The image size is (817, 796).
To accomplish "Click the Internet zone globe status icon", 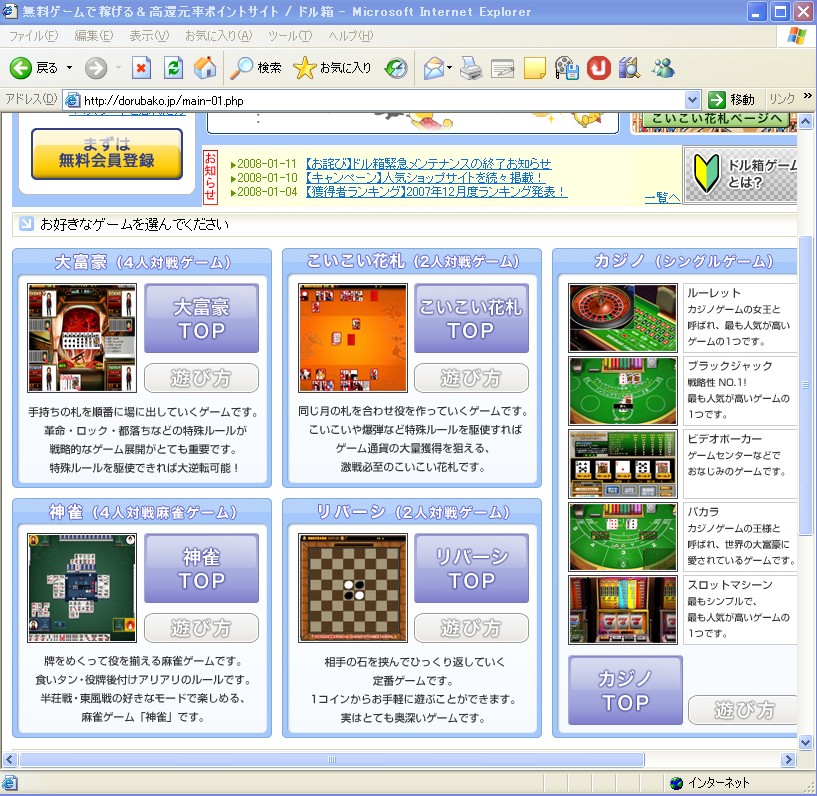I will pos(676,782).
